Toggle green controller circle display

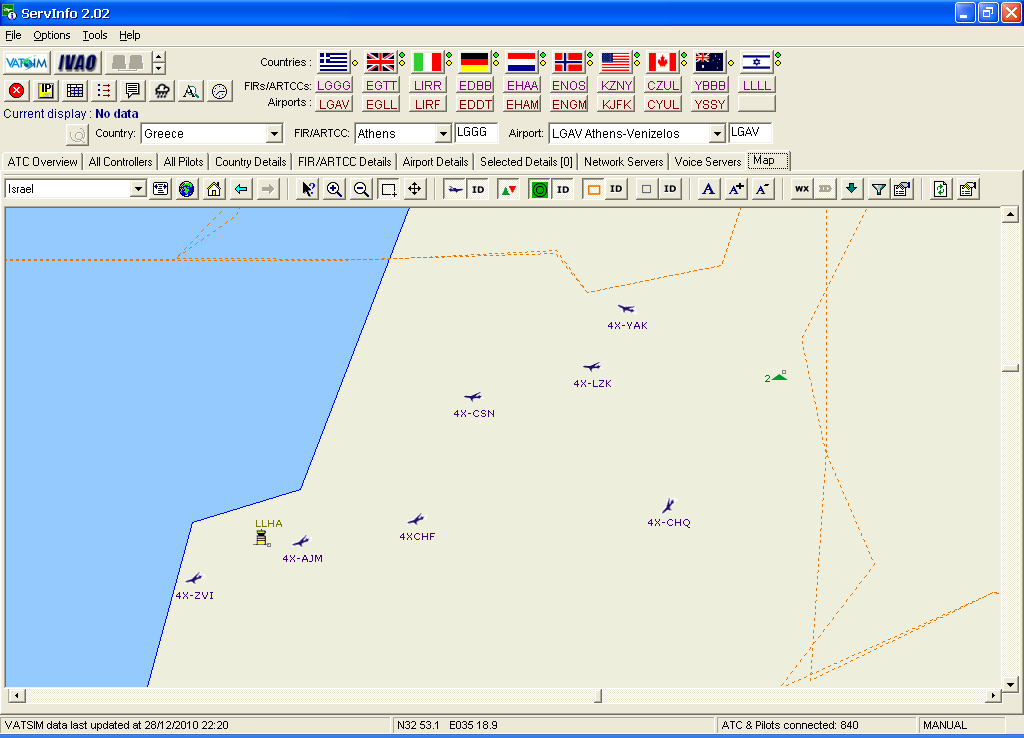[x=540, y=189]
